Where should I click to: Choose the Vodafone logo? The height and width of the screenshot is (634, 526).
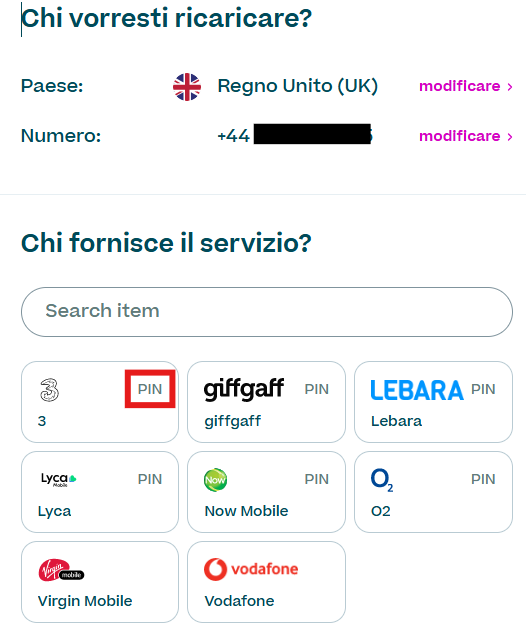point(251,569)
